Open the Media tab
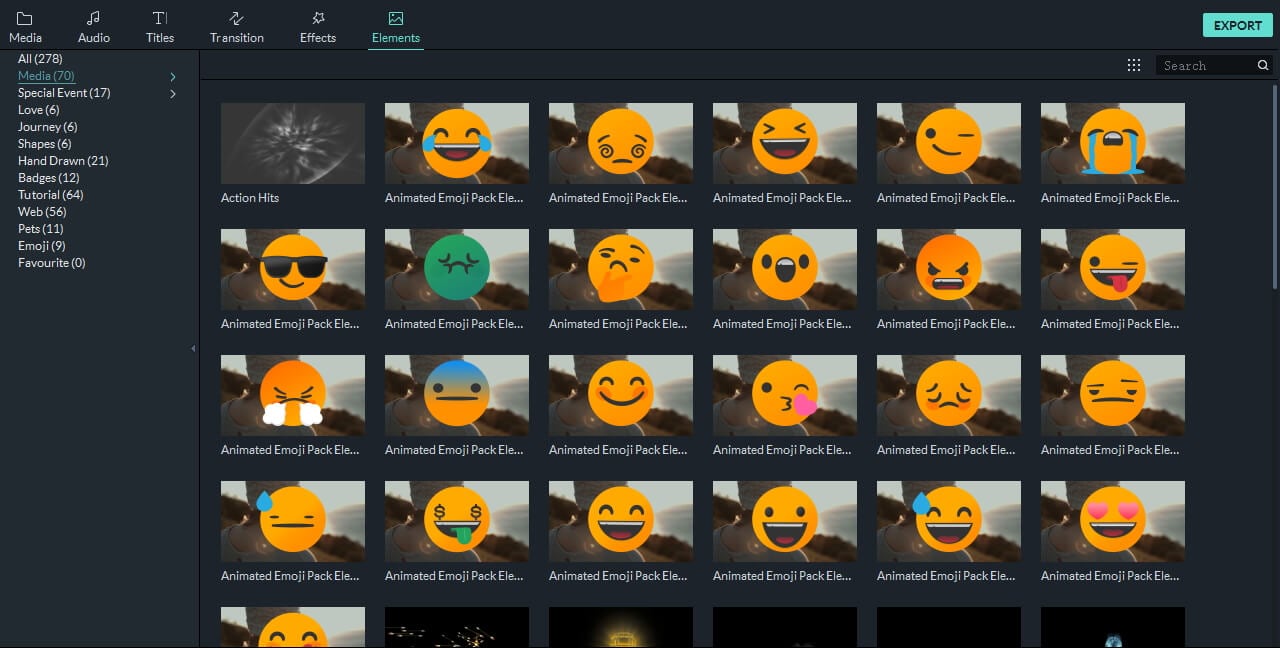 click(x=25, y=28)
